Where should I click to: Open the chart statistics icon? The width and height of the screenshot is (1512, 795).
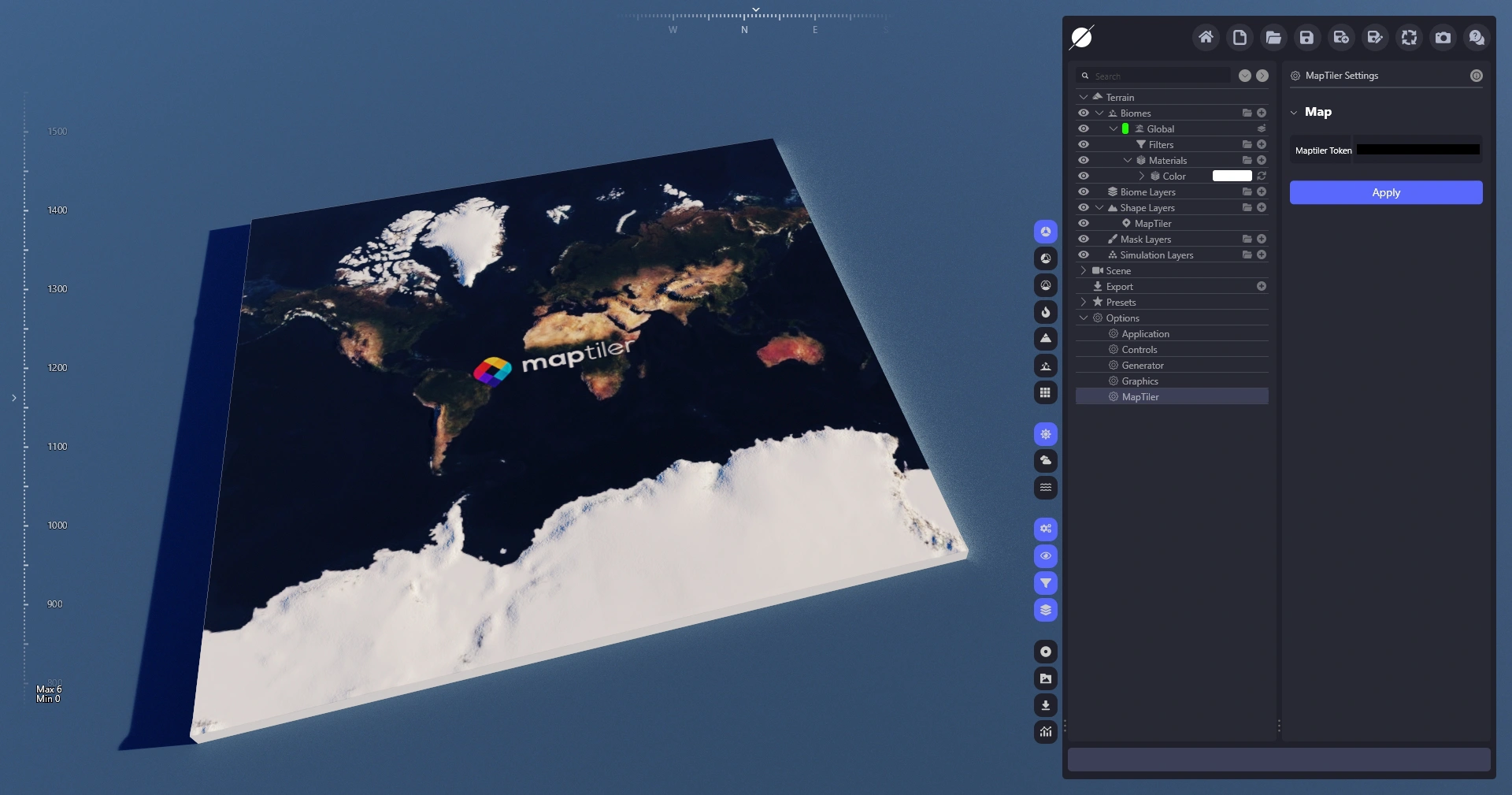1046,732
